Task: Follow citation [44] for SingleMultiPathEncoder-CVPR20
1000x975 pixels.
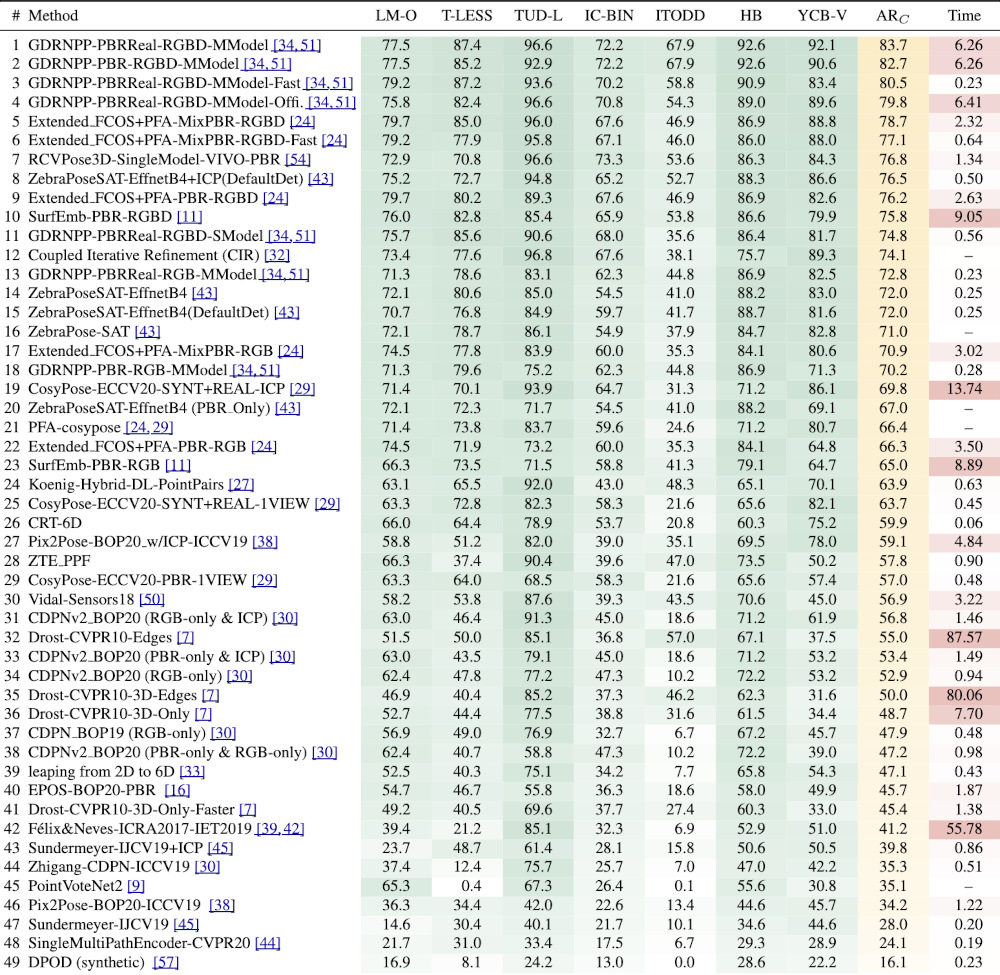Action: [267, 941]
